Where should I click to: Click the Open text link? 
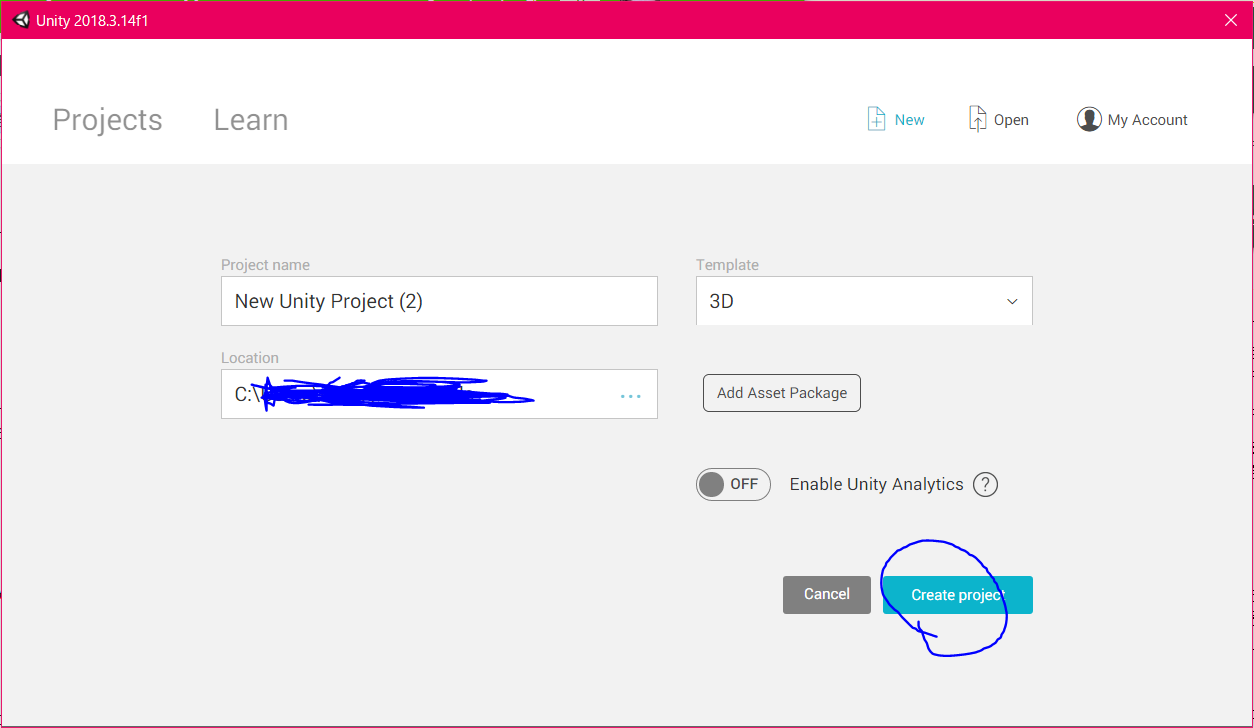tap(1011, 120)
